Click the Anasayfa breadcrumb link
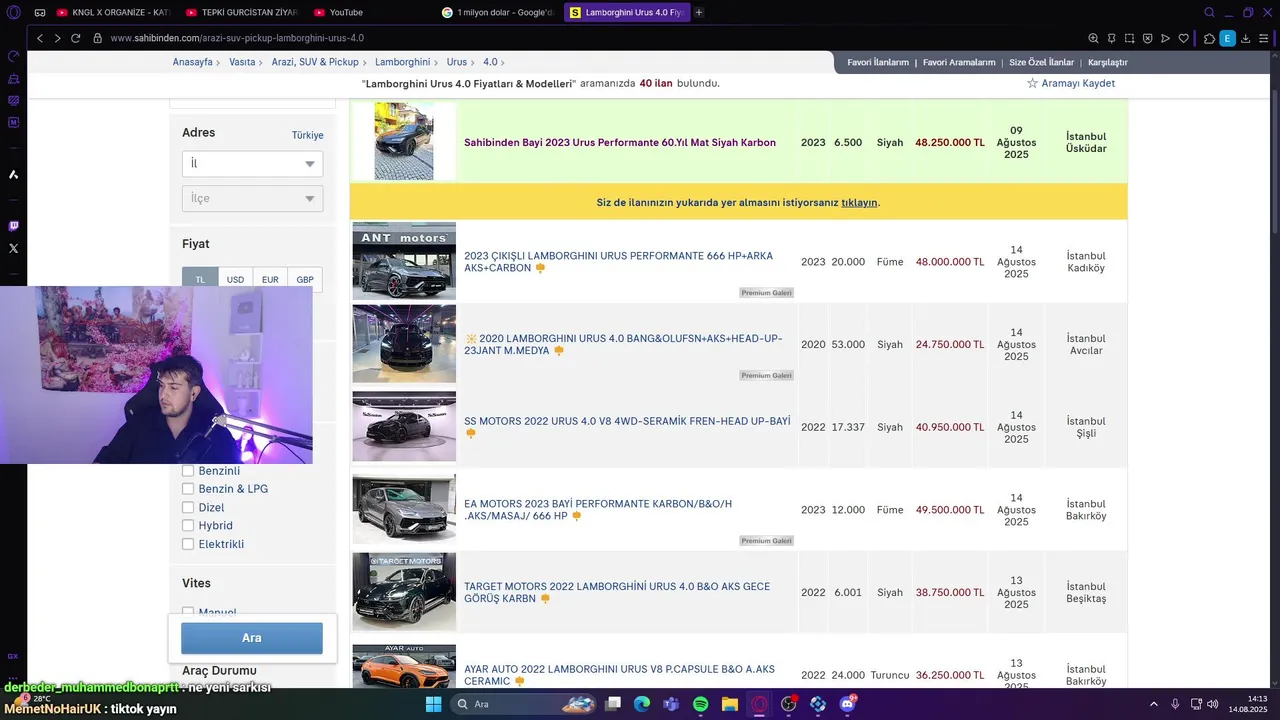Image resolution: width=1280 pixels, height=720 pixels. coord(192,62)
